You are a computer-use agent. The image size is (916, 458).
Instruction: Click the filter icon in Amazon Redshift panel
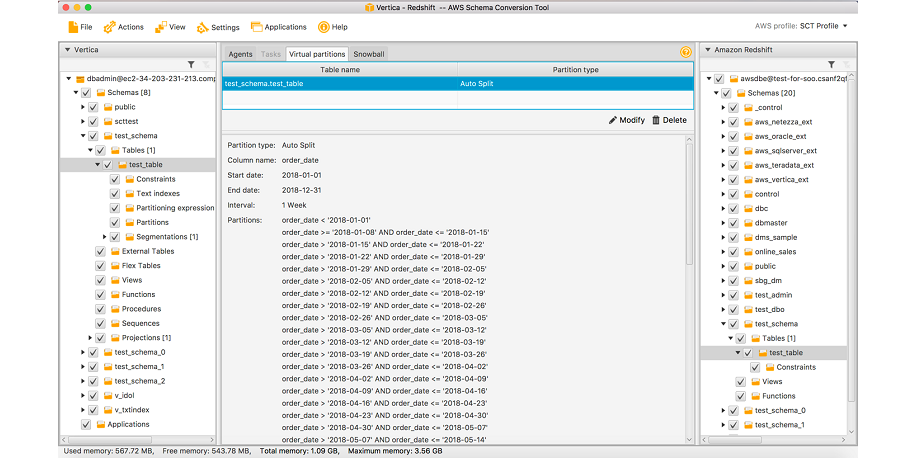[831, 65]
